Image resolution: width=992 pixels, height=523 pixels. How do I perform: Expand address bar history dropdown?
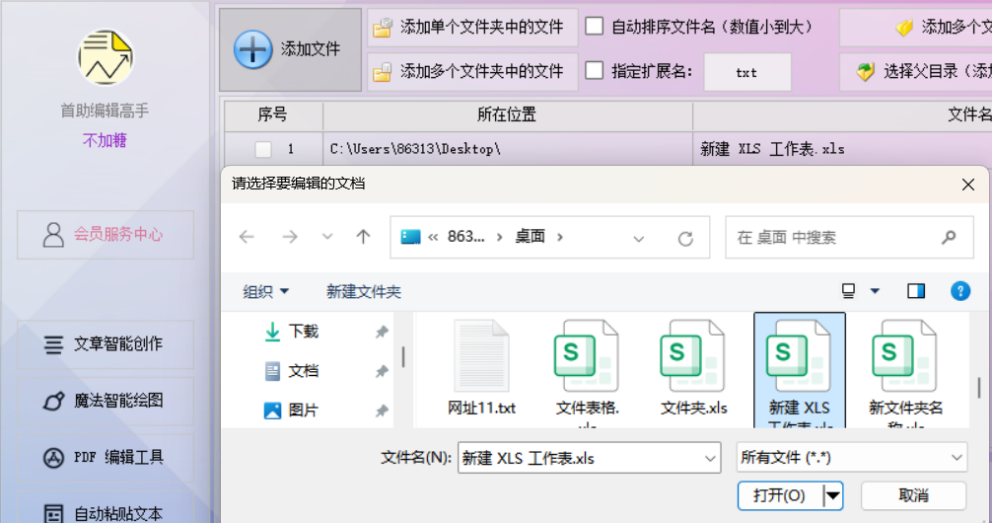(639, 238)
